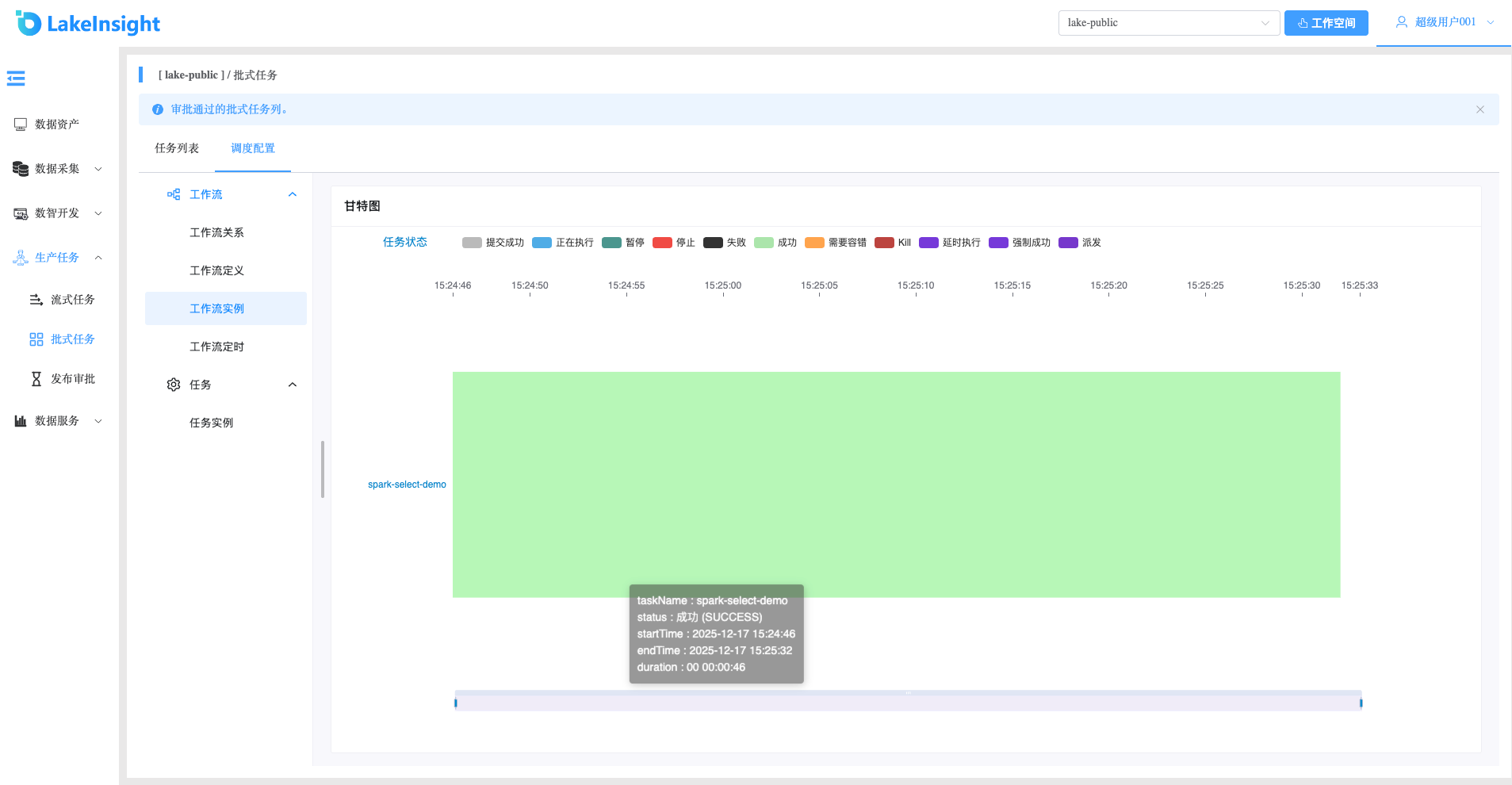The image size is (1512, 785).
Task: Collapse the 工作流 section chevron
Action: (x=293, y=194)
